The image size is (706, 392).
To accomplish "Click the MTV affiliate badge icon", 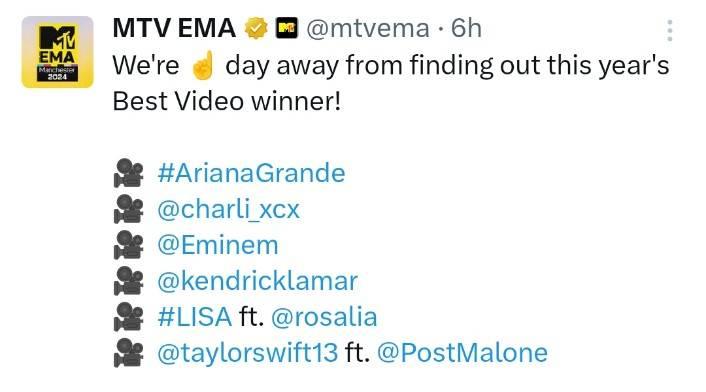I will [286, 28].
